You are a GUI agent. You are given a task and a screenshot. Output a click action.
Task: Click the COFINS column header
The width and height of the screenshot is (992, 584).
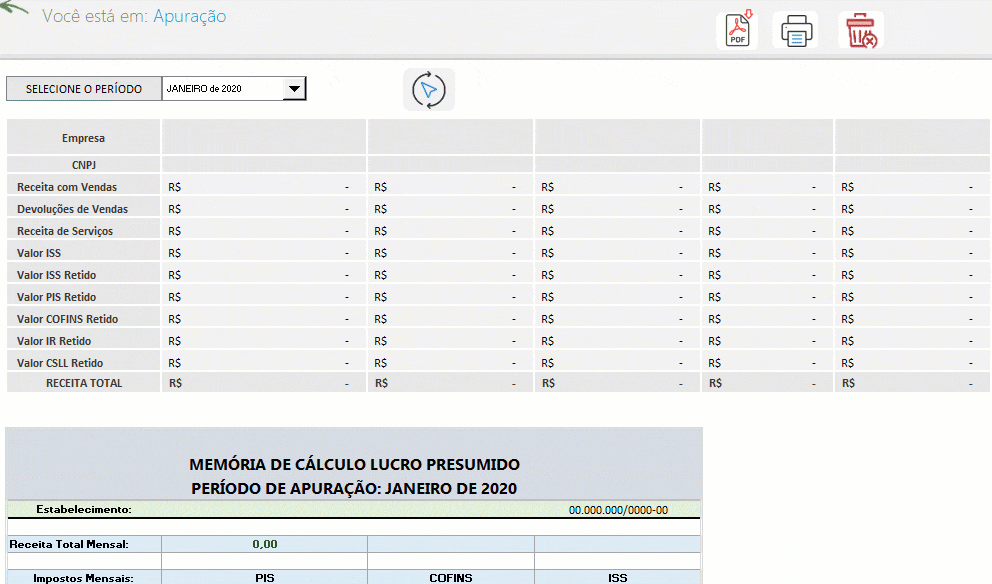pyautogui.click(x=450, y=578)
